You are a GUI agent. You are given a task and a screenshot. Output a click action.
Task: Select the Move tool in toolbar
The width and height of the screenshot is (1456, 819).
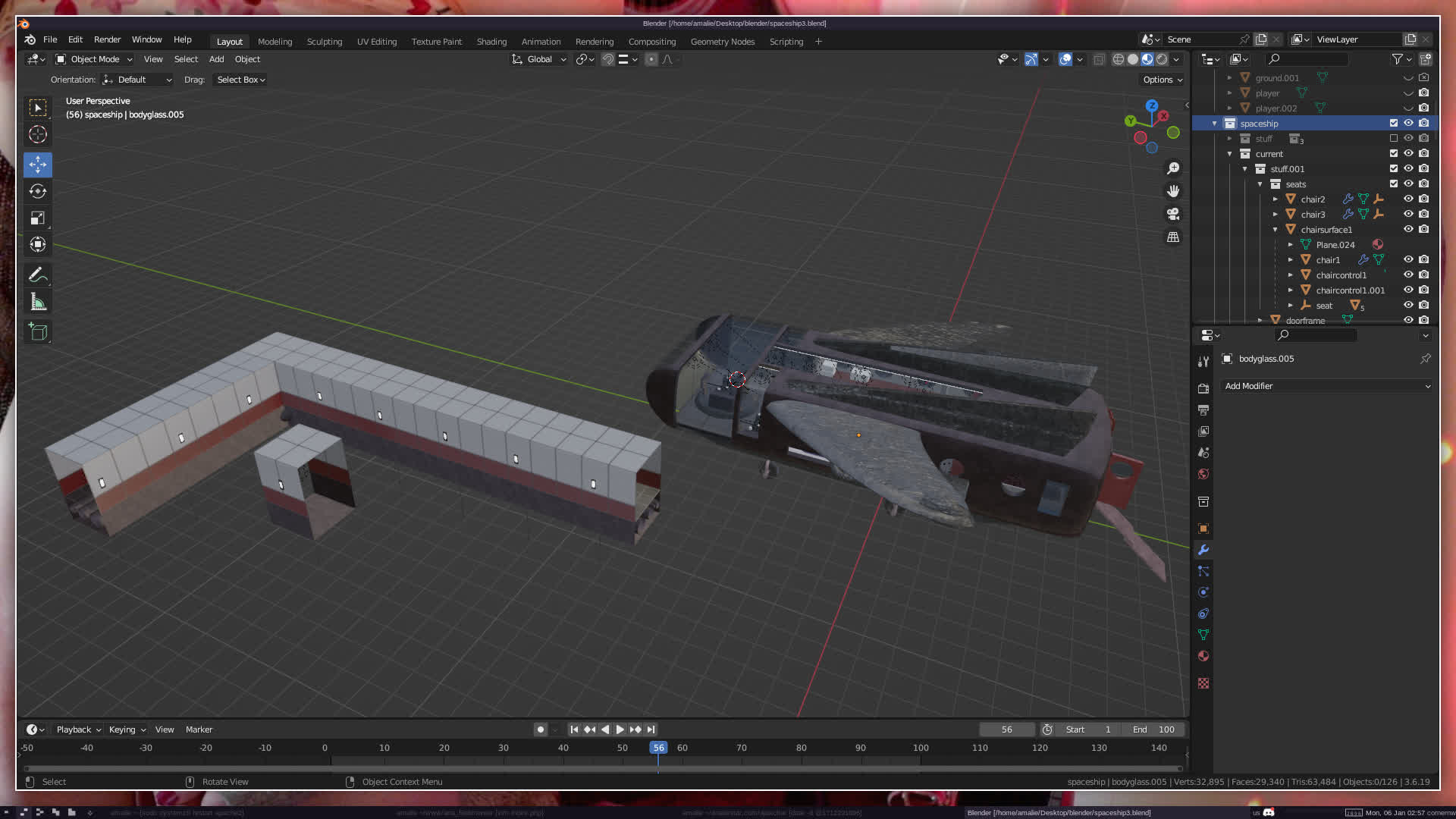pos(38,165)
